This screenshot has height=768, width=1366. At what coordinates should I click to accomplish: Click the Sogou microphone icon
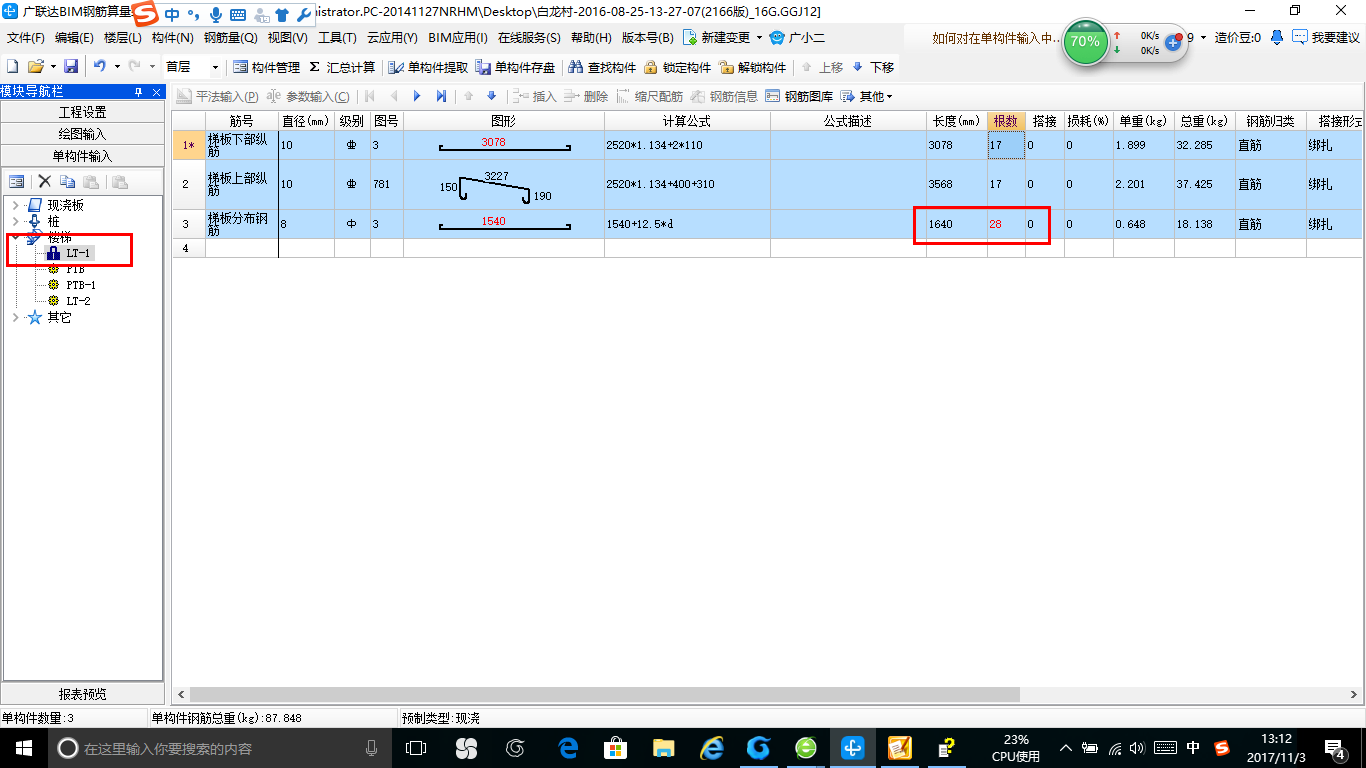click(x=216, y=15)
